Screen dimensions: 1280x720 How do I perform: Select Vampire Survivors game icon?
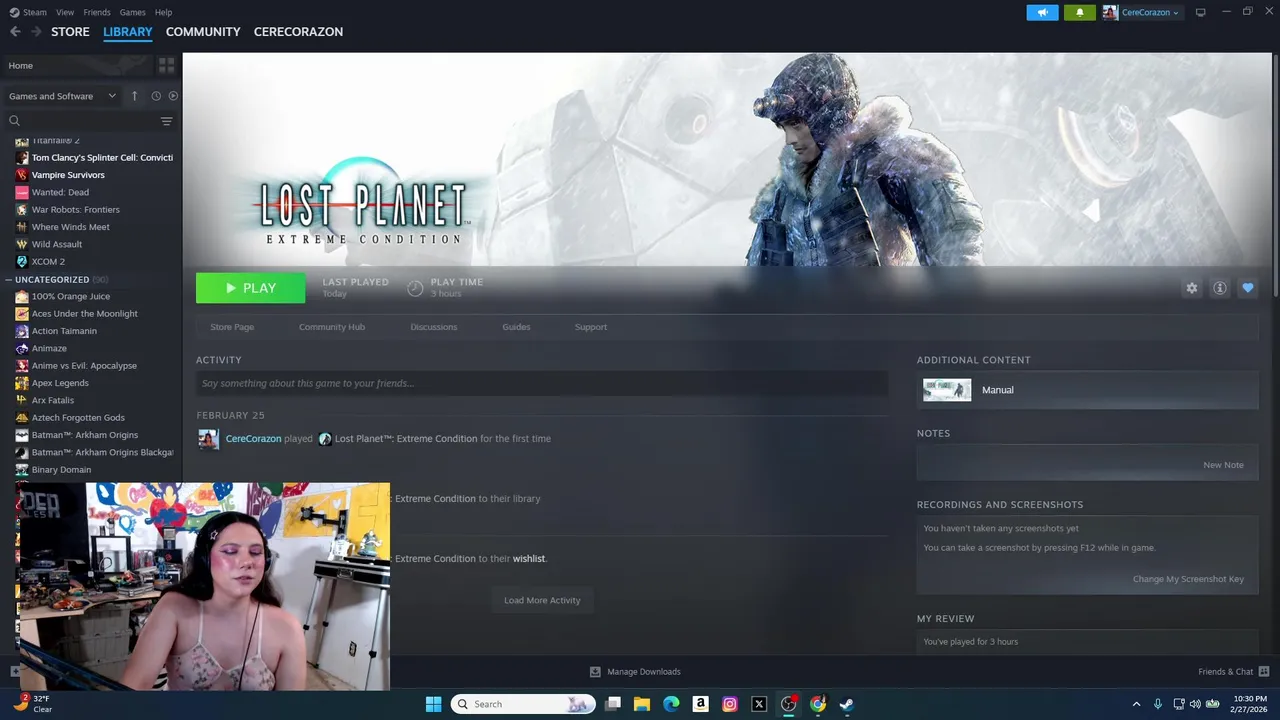(x=22, y=175)
